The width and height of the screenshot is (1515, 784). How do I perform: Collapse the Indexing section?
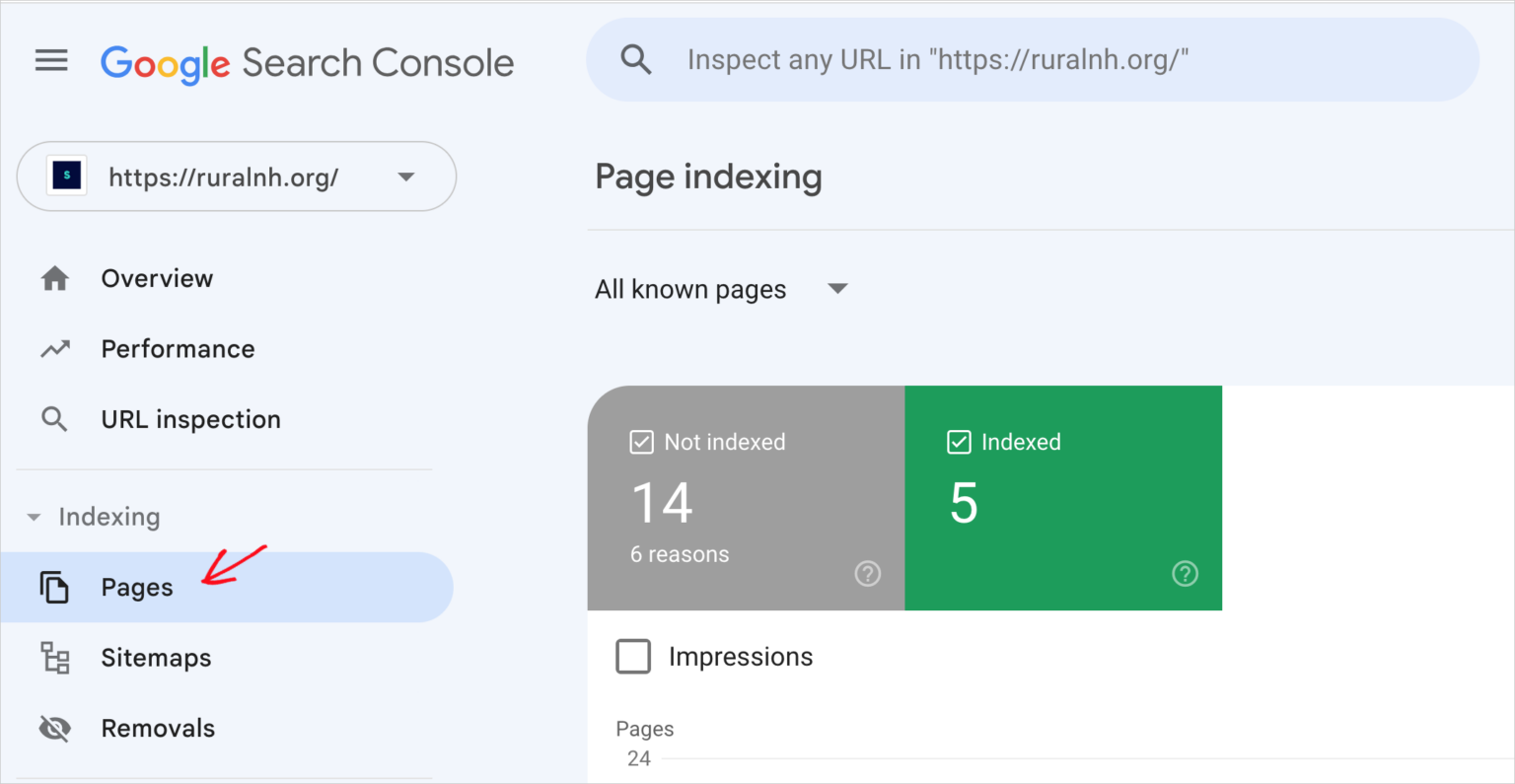tap(34, 517)
